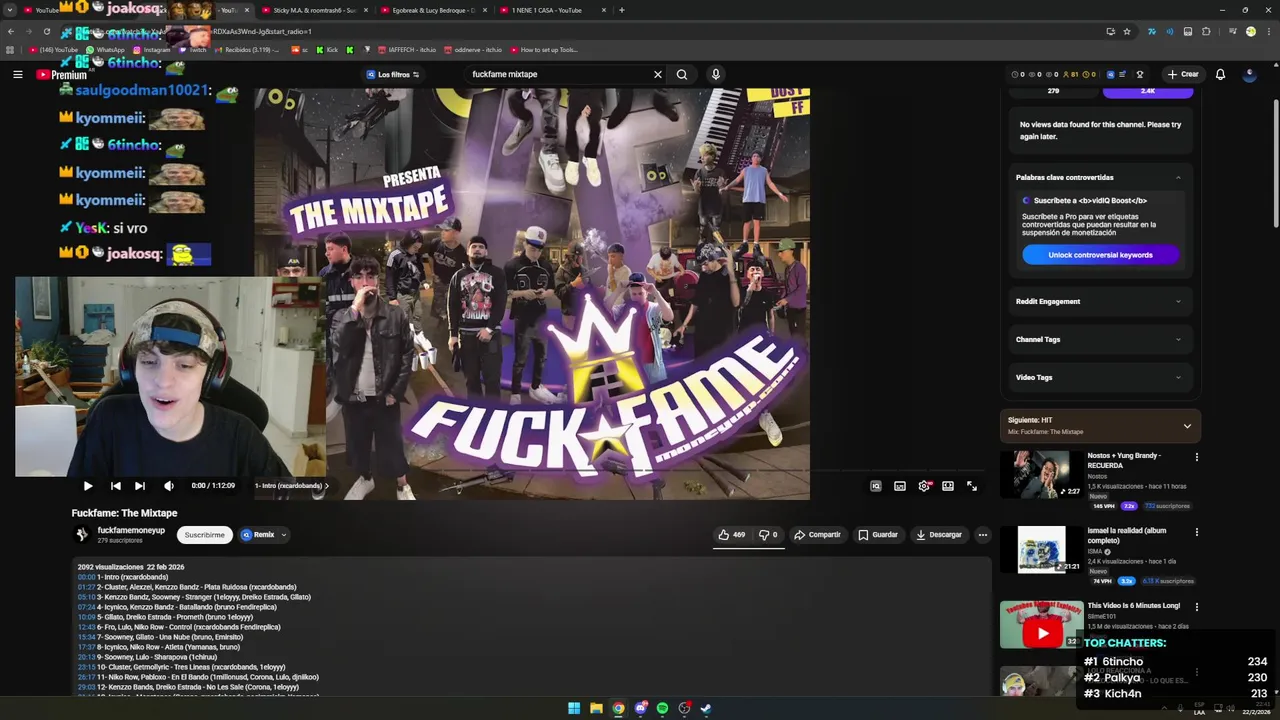Open Windows Start menu

click(x=574, y=708)
